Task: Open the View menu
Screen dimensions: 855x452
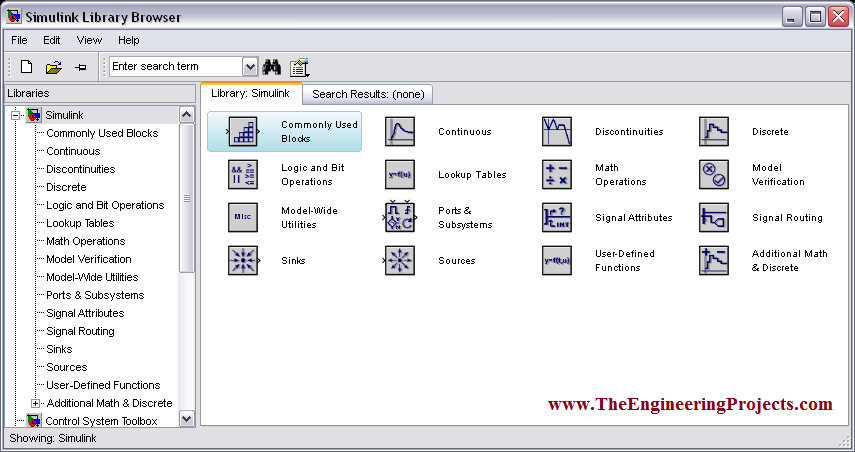Action: click(89, 40)
